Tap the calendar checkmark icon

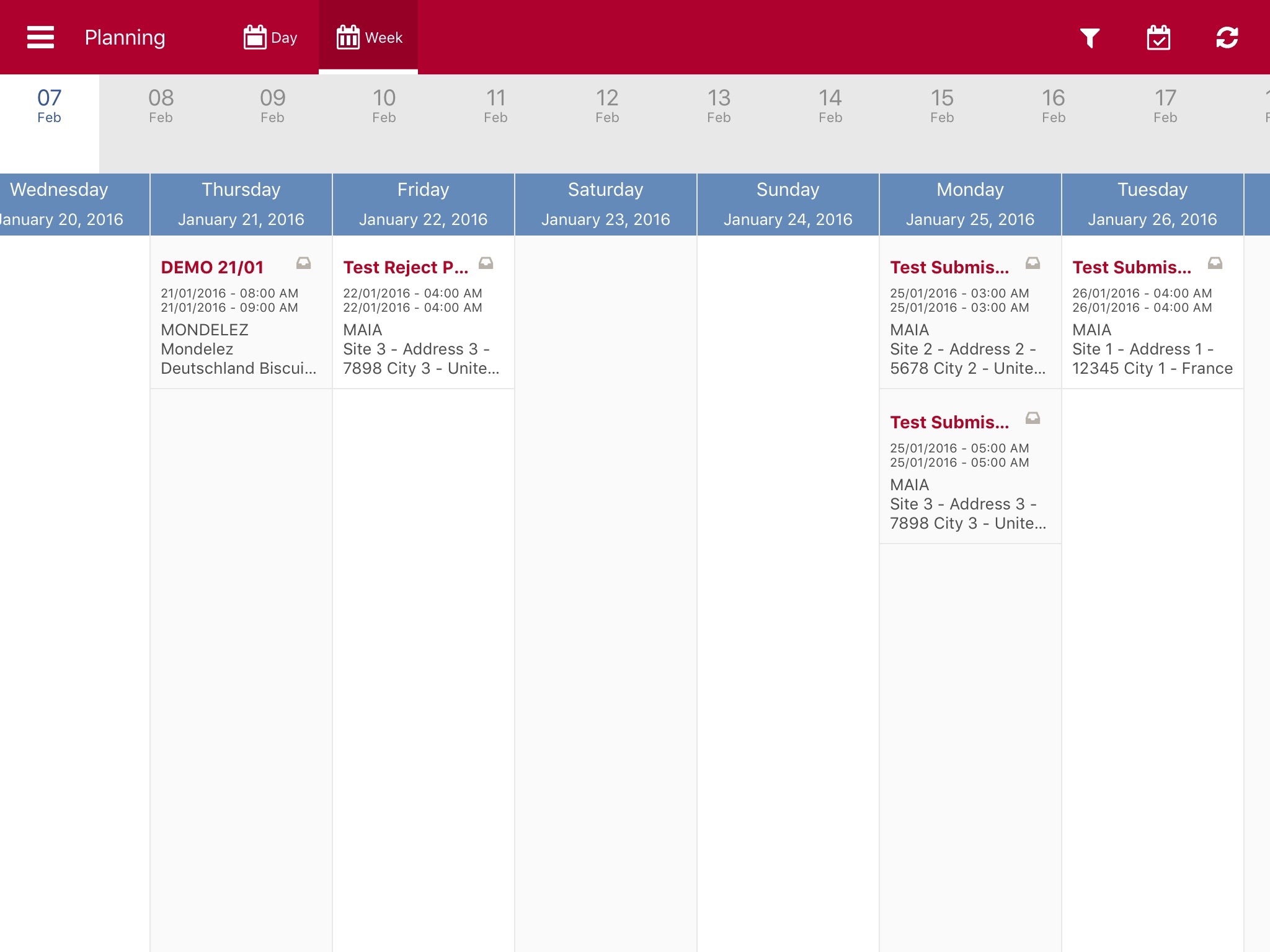[1158, 37]
